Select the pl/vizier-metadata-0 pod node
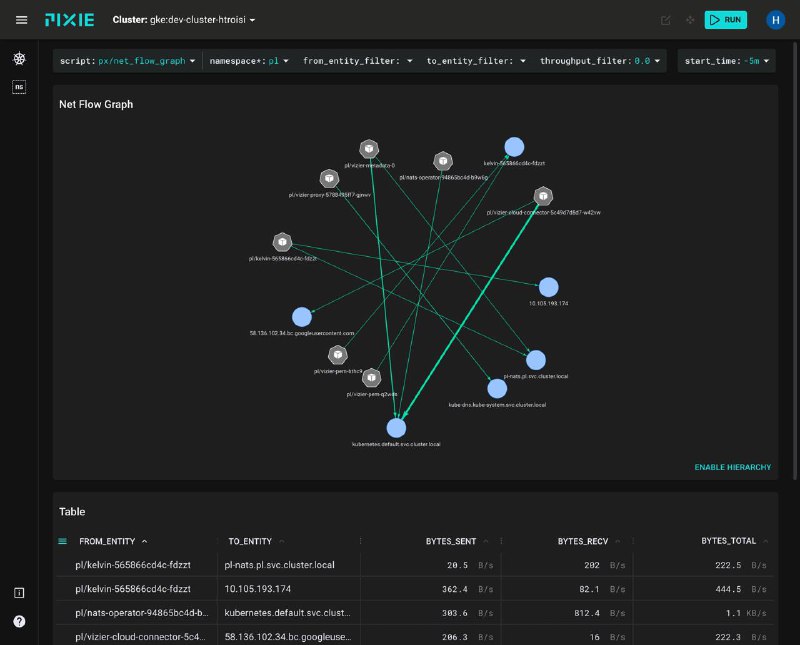The image size is (800, 645). click(x=369, y=148)
